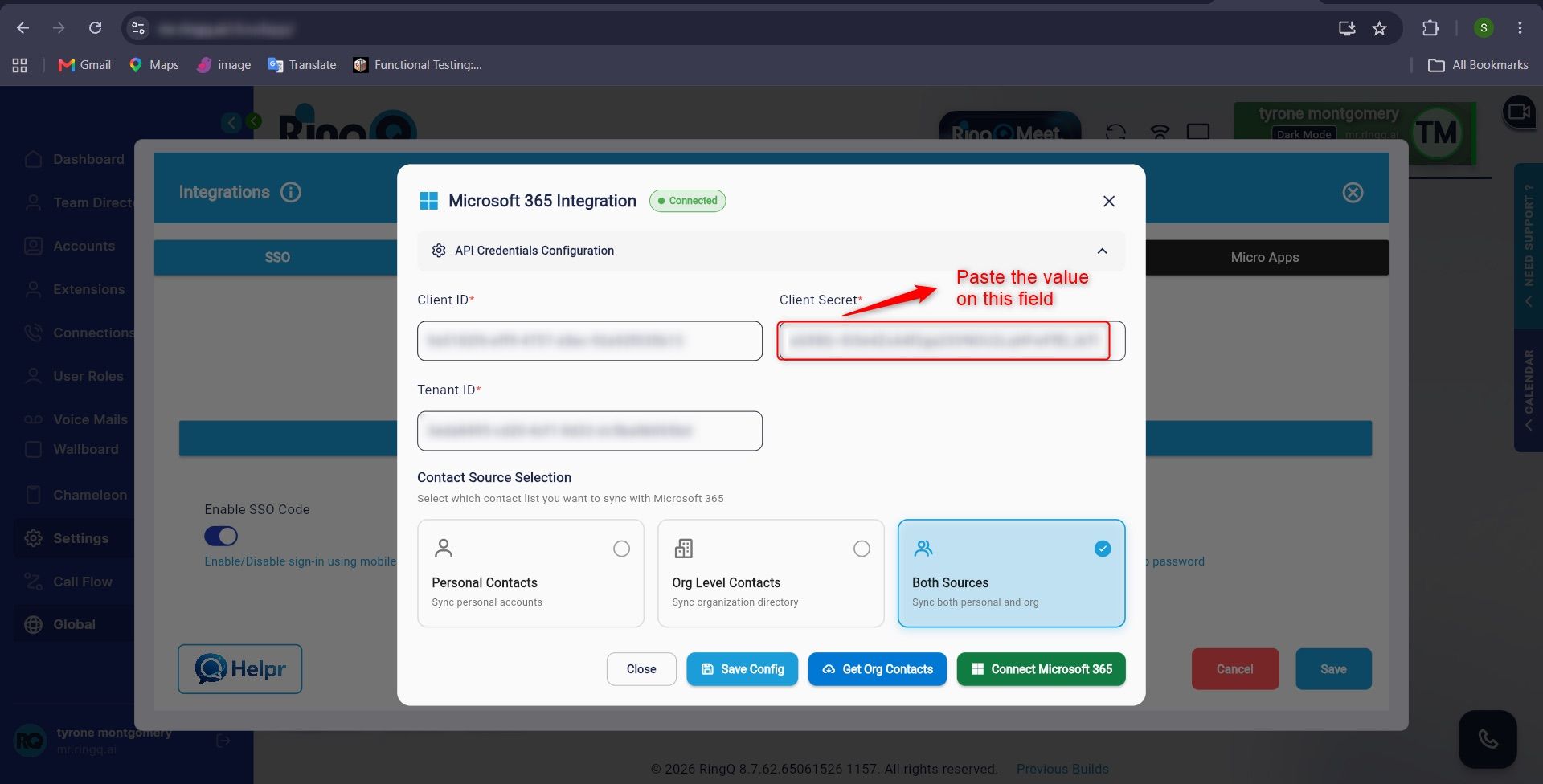Open the Helpr assistant button
1543x784 pixels.
tap(240, 669)
